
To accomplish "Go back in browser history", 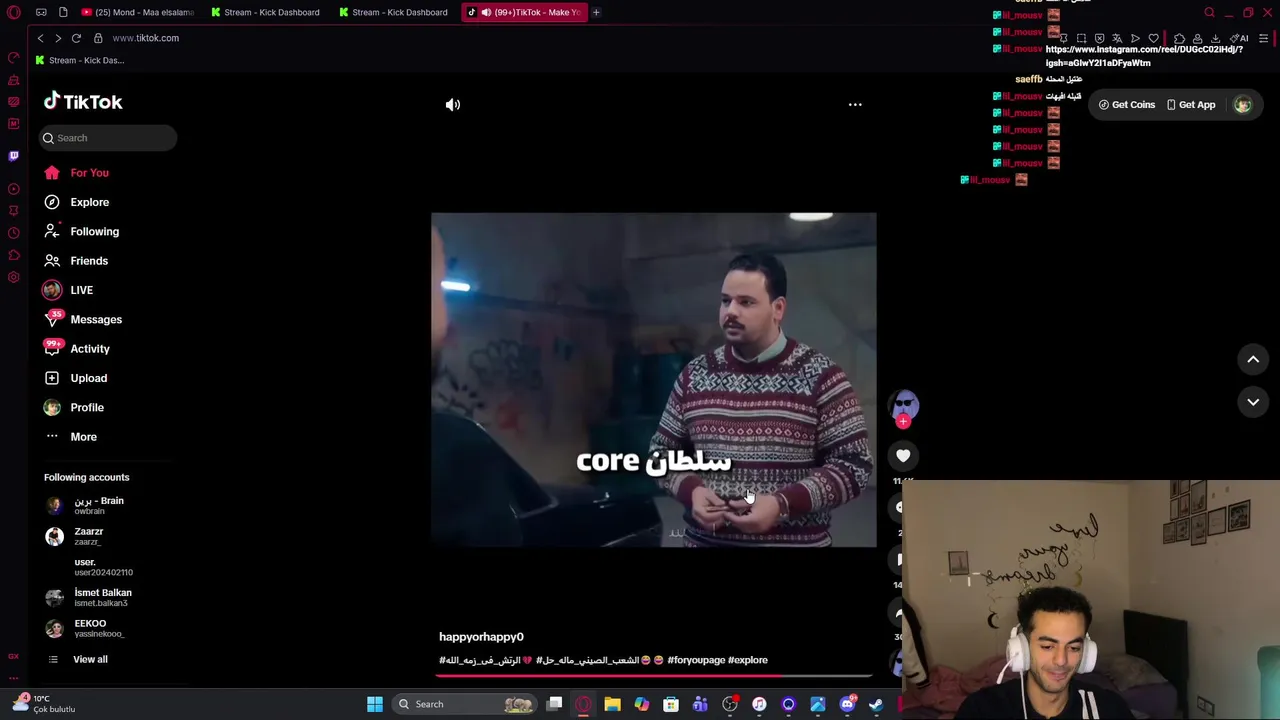I will [40, 38].
